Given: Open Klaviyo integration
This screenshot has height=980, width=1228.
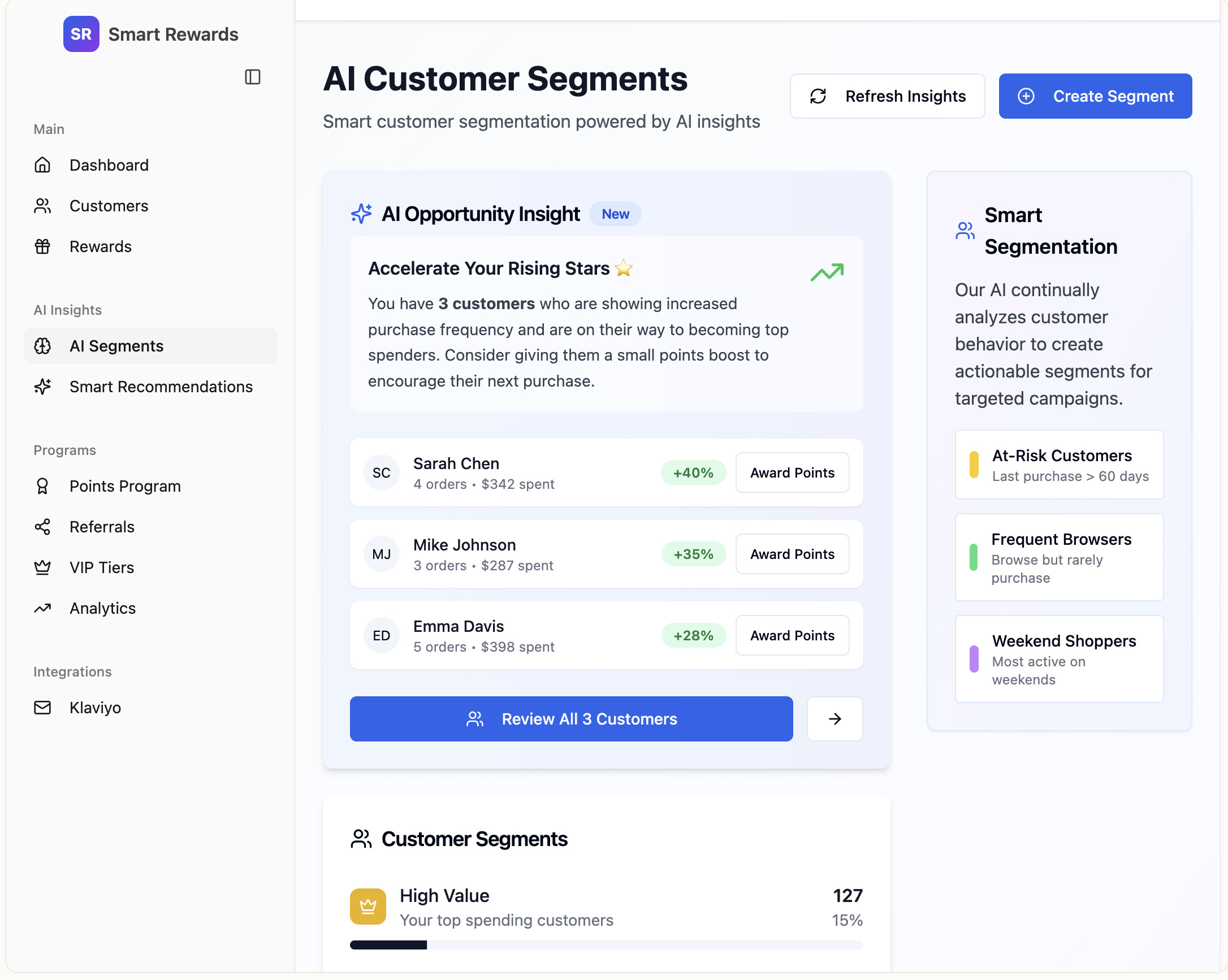Looking at the screenshot, I should tap(95, 708).
